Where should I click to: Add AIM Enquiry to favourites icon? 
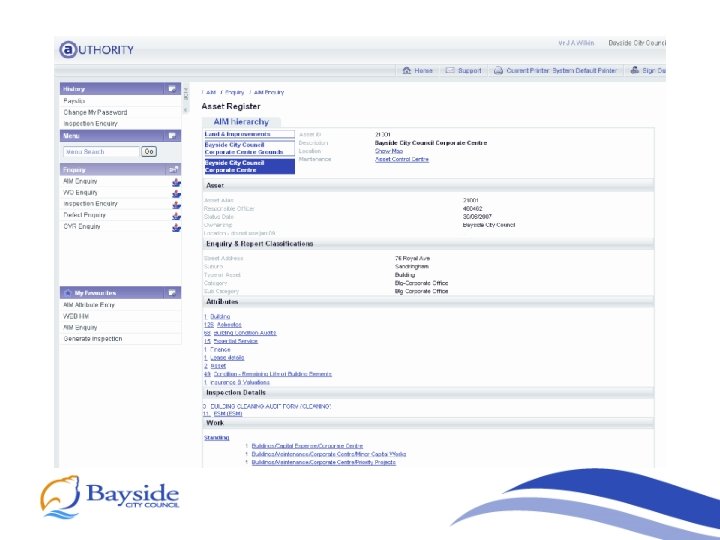pyautogui.click(x=176, y=183)
